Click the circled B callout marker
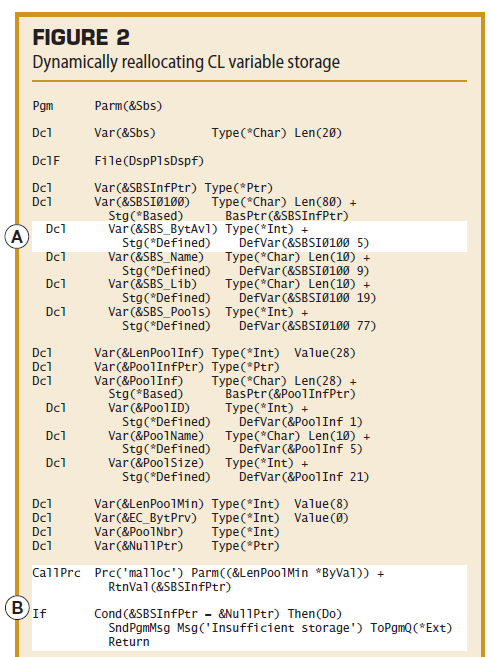The width and height of the screenshot is (492, 657). point(17,608)
